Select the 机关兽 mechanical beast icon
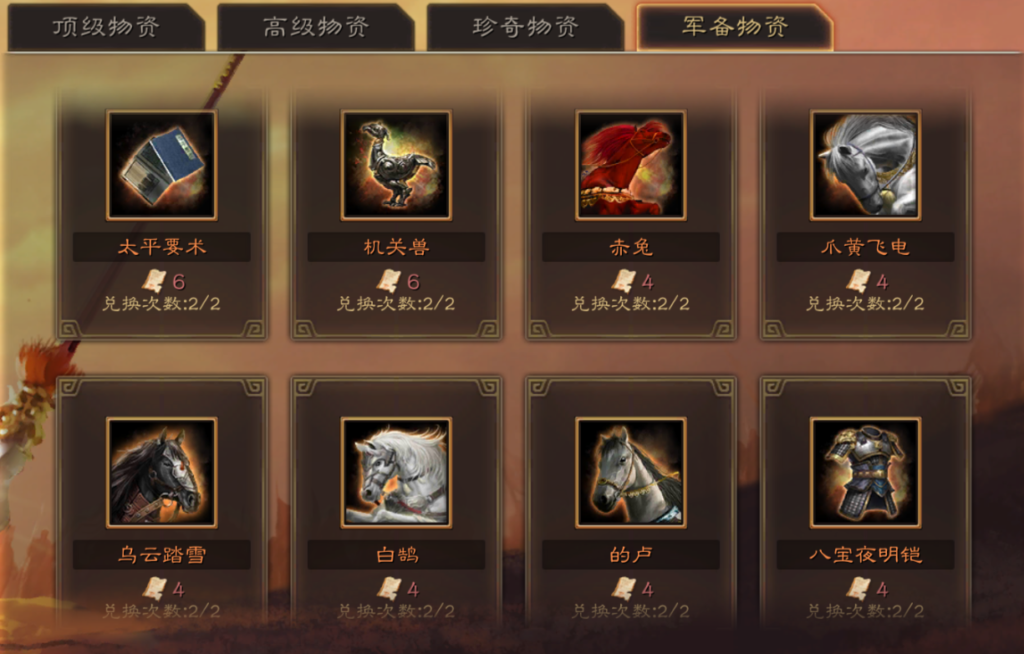 396,165
